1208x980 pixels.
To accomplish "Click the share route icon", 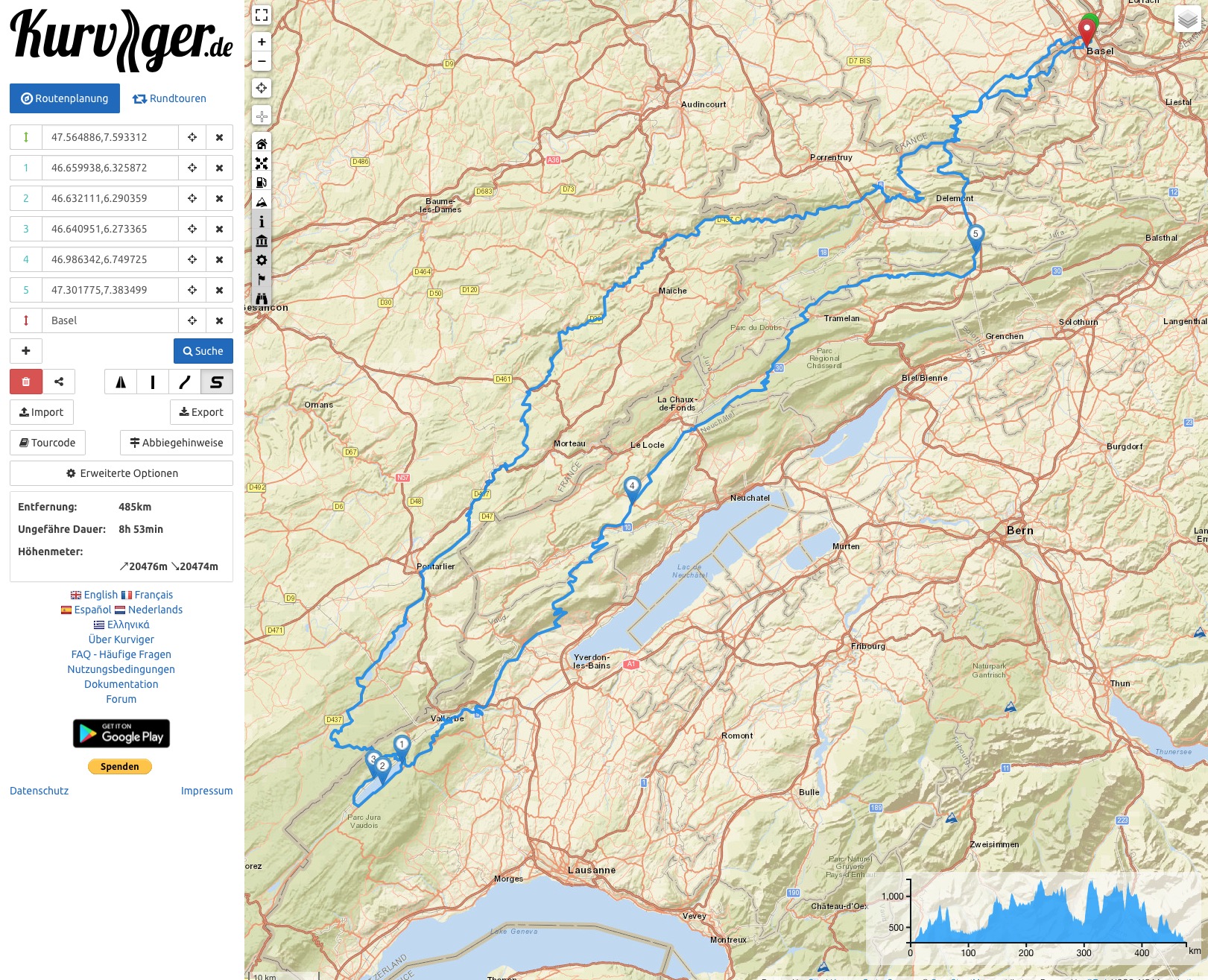I will 59,382.
